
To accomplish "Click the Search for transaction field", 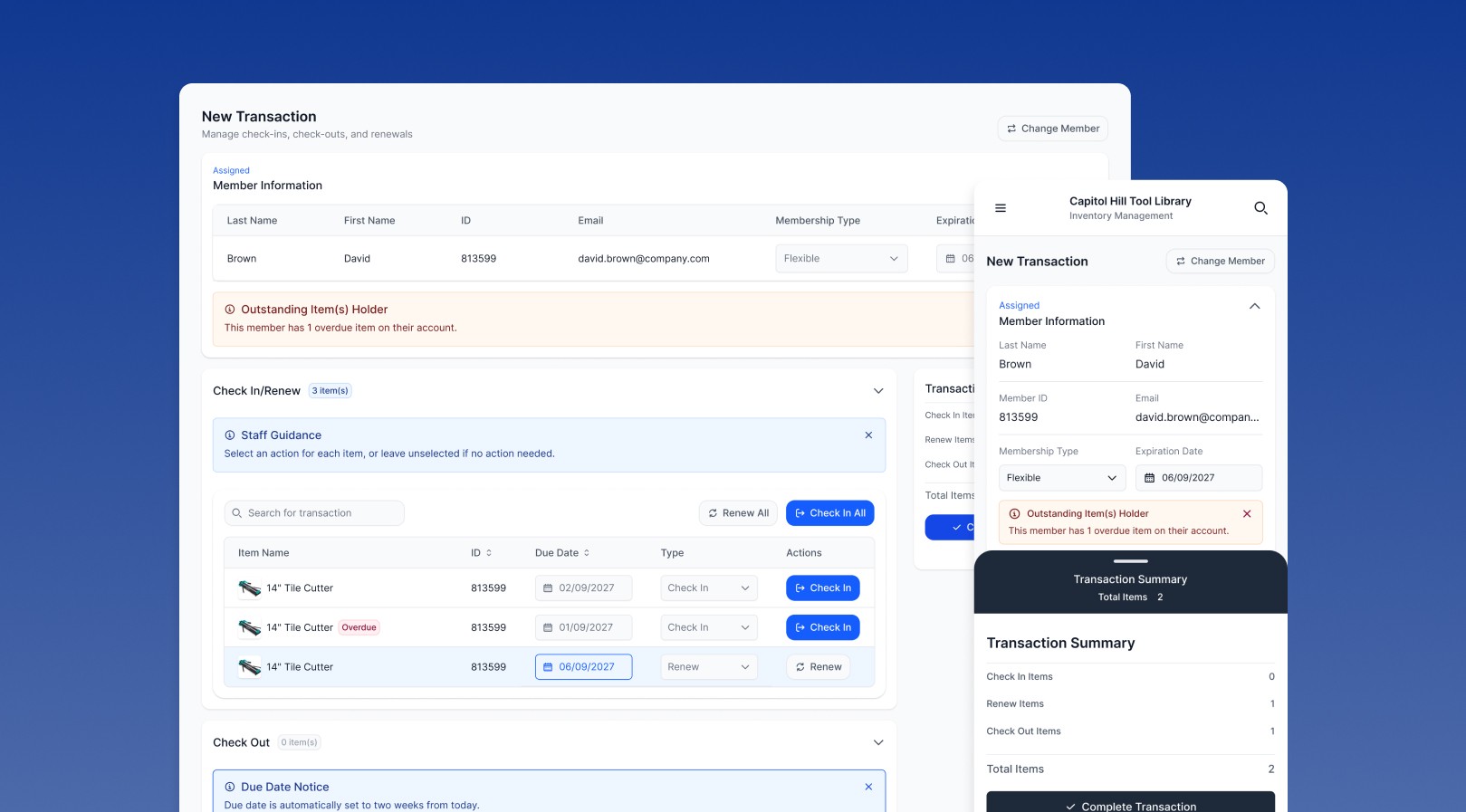I will pos(314,513).
